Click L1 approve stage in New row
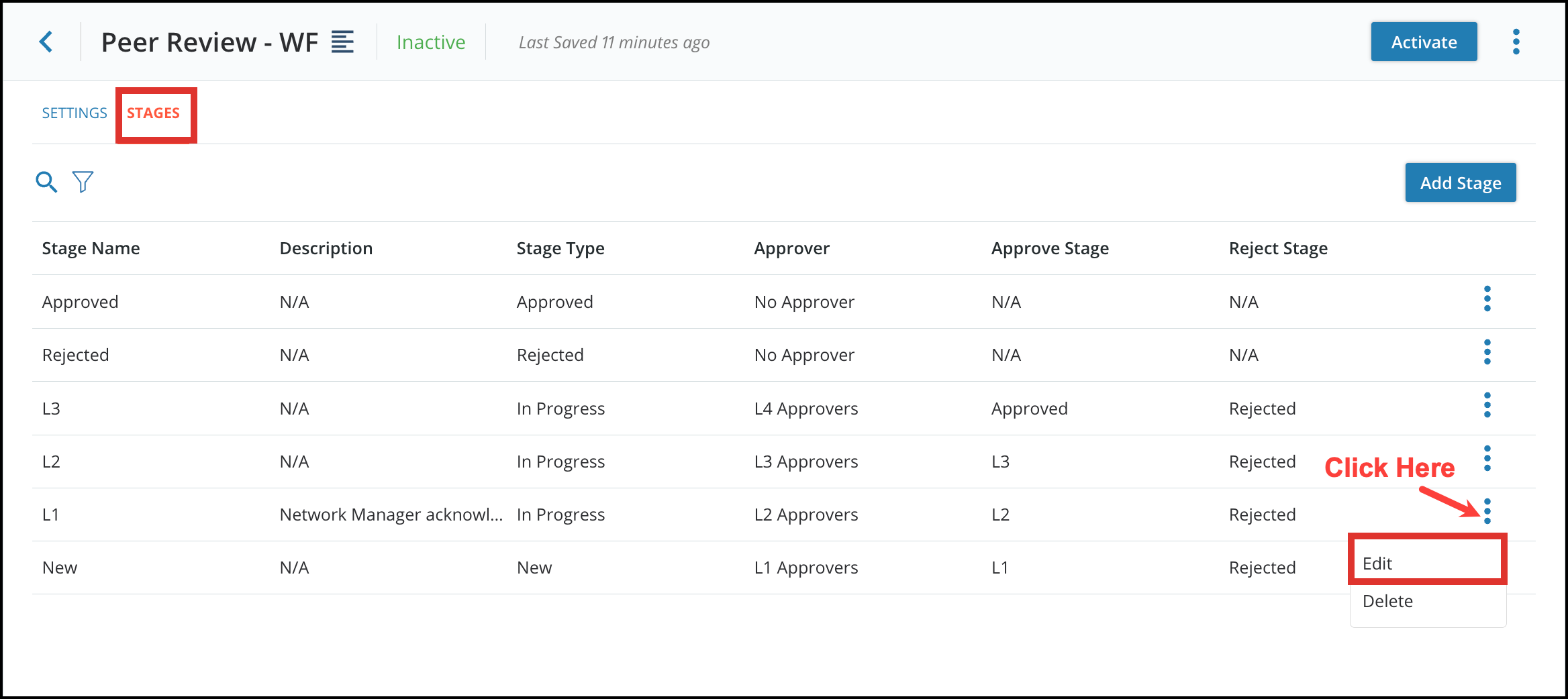The width and height of the screenshot is (1568, 699). click(999, 568)
